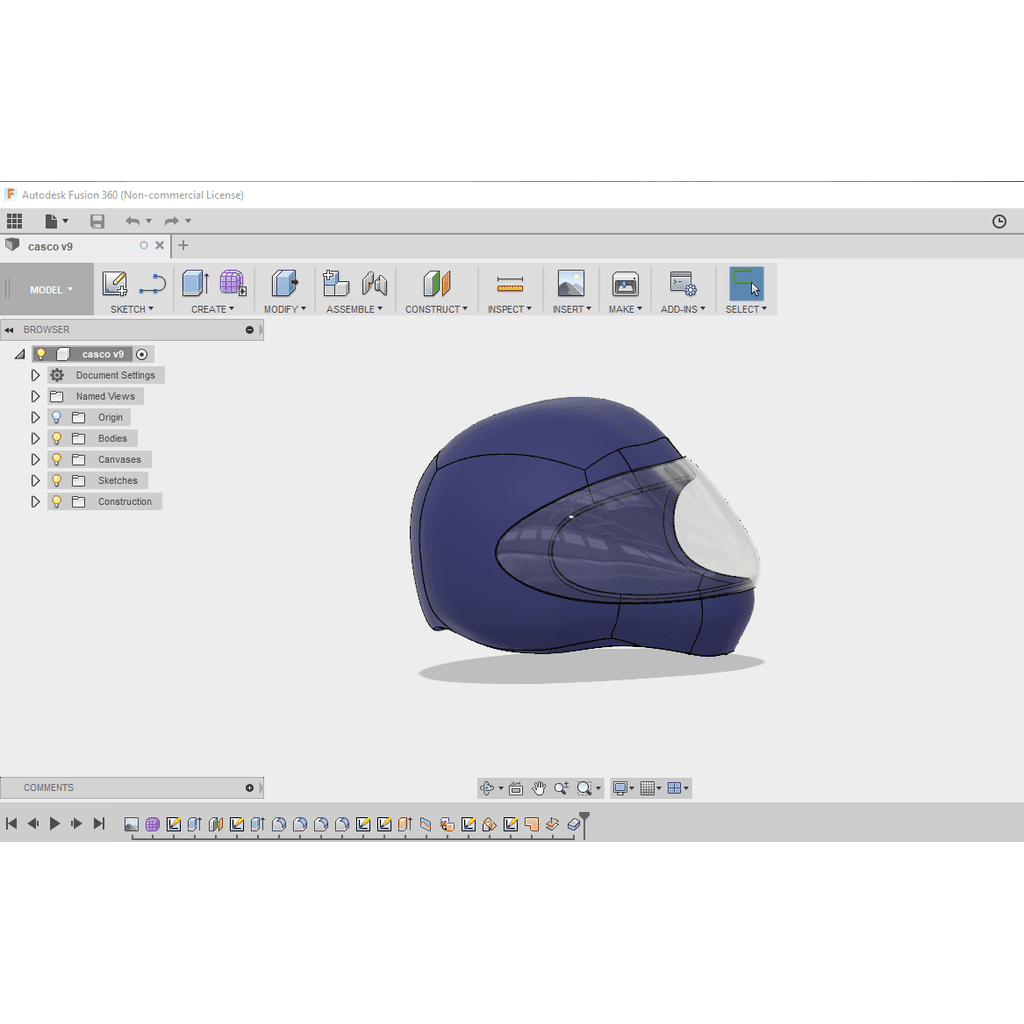Image resolution: width=1024 pixels, height=1024 pixels.
Task: Hide the Canvases folder via lightbulb
Action: coord(57,459)
